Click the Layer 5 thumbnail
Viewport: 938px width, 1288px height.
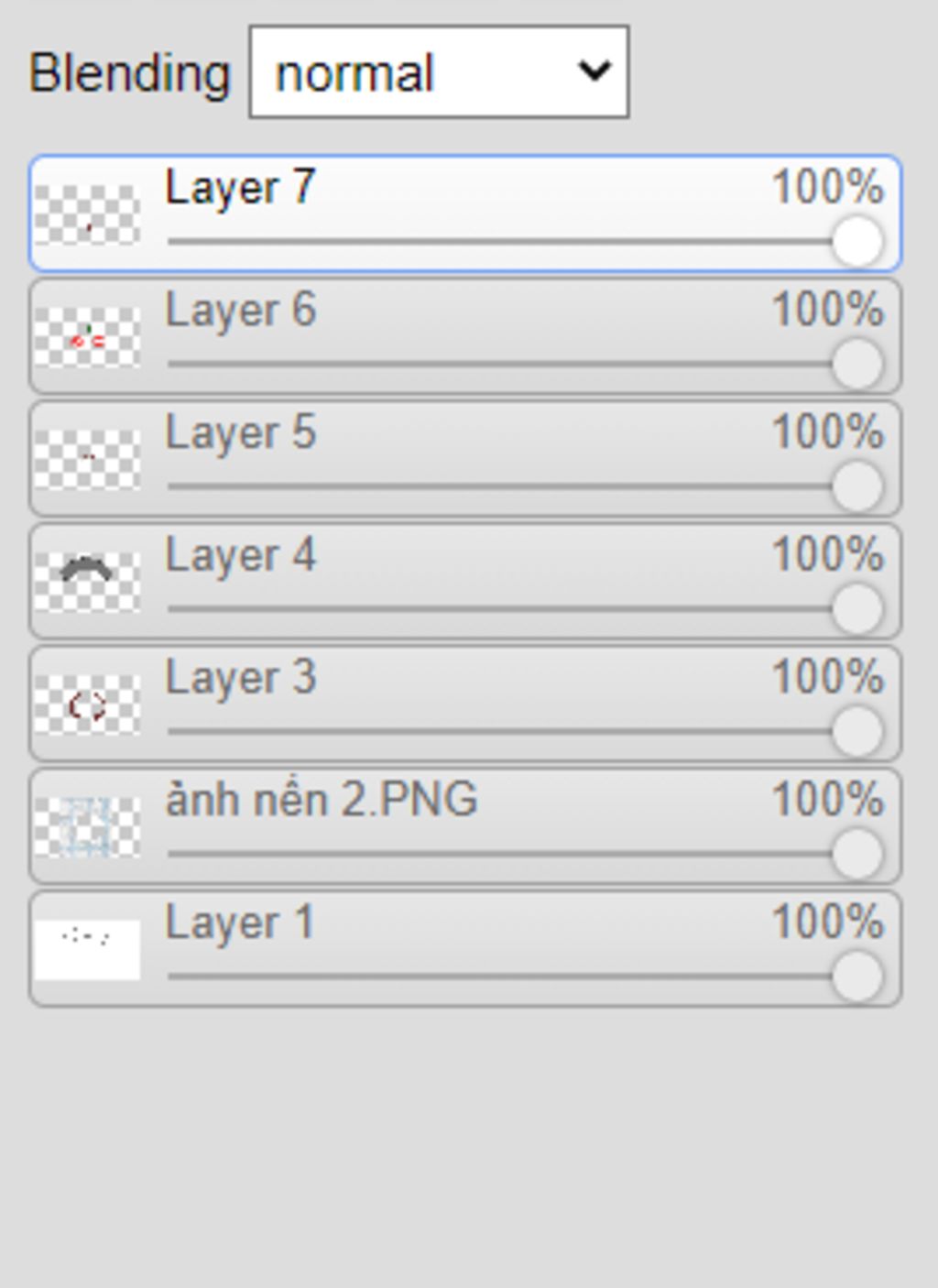click(x=87, y=460)
